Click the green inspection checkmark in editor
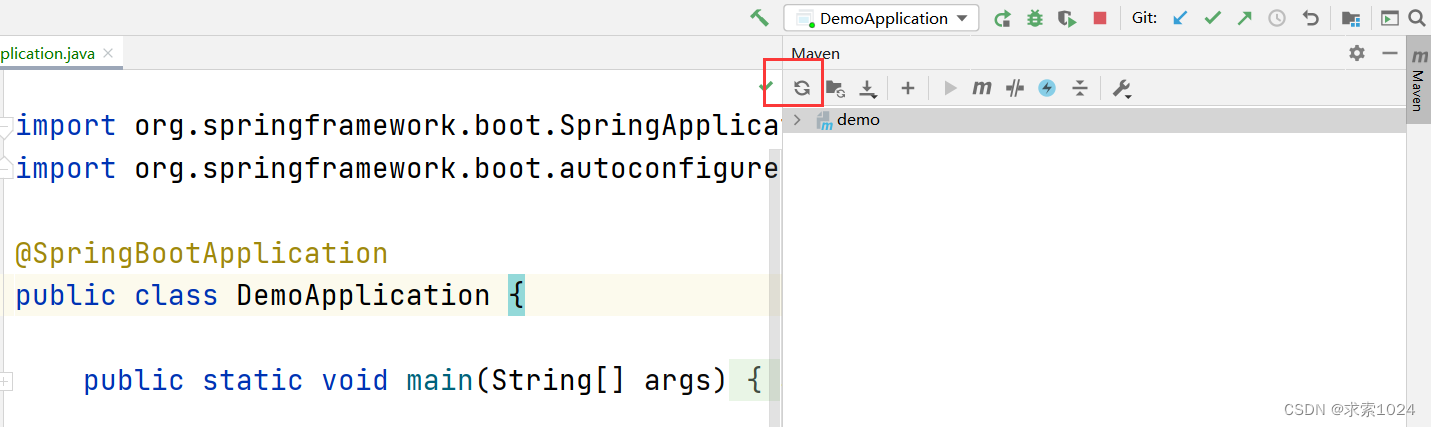 tap(765, 87)
